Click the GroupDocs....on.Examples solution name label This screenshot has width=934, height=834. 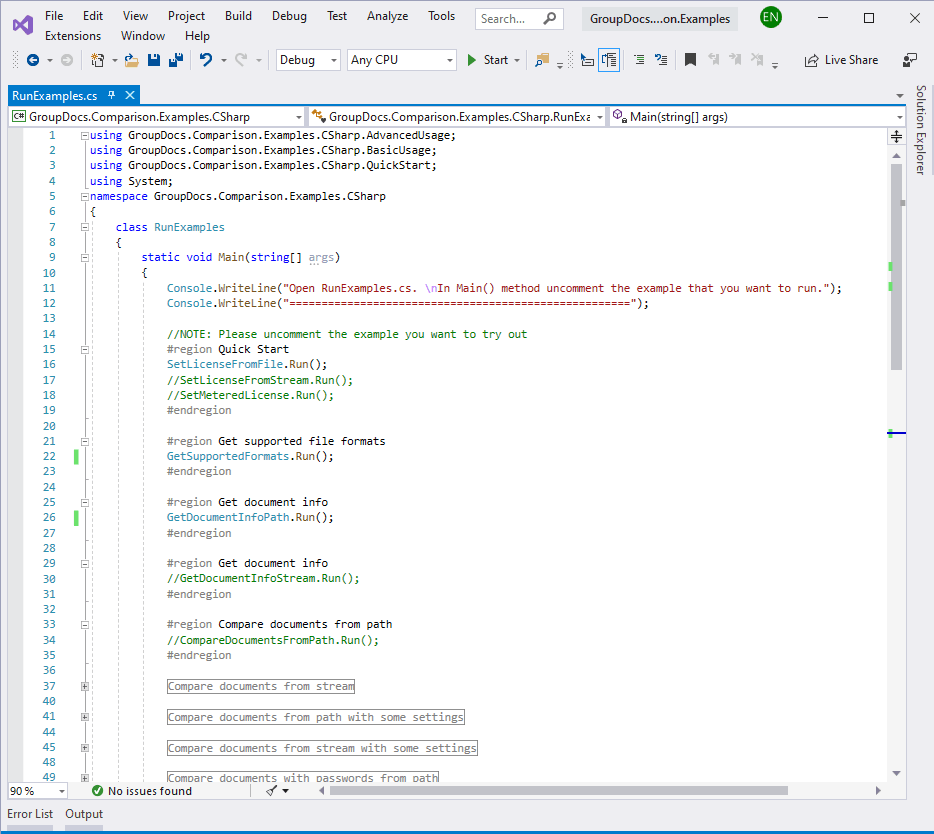click(x=659, y=18)
